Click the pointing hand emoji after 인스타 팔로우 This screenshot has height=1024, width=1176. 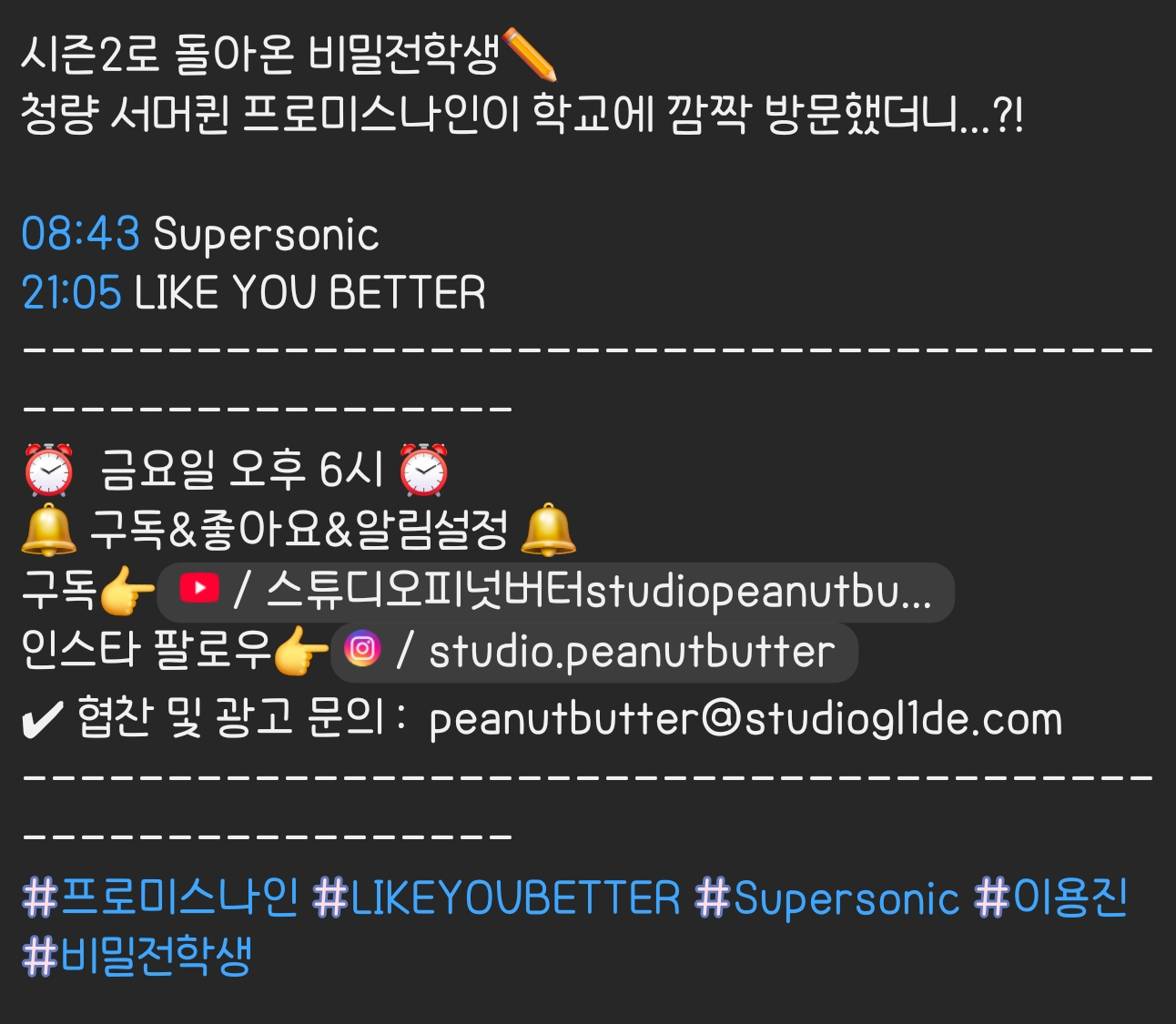point(301,650)
